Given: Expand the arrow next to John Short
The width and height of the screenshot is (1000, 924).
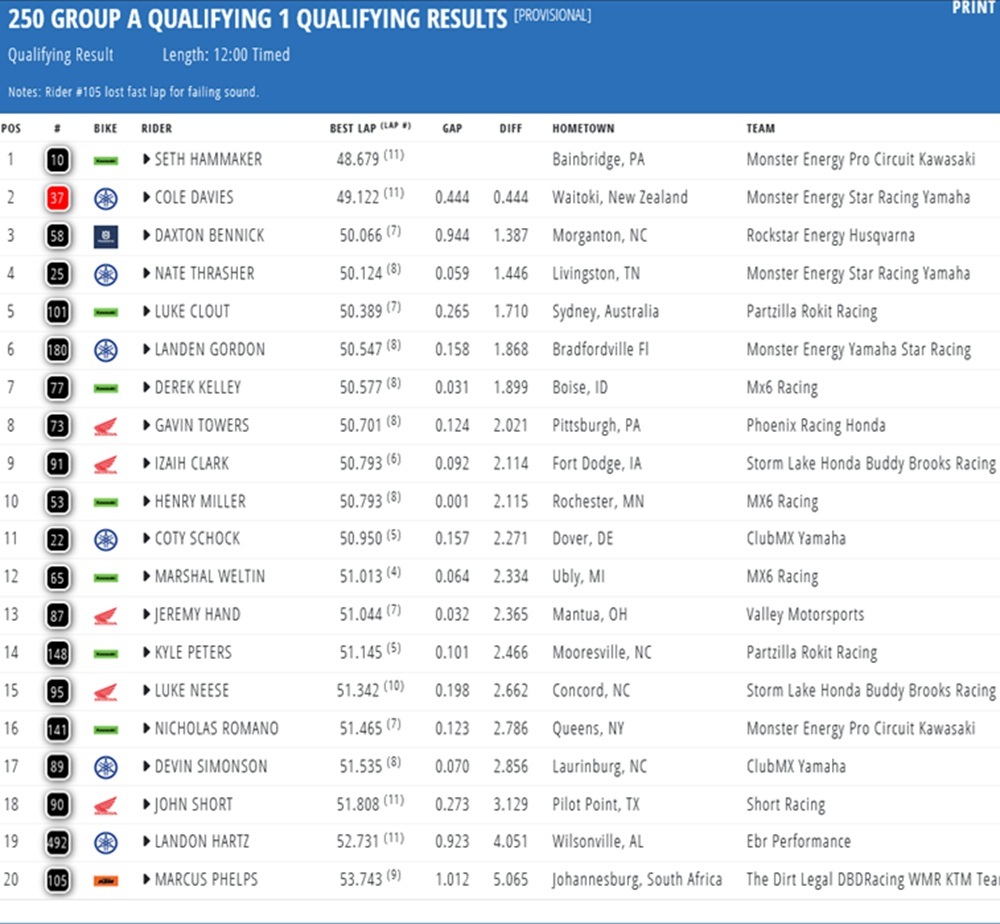Looking at the screenshot, I should [147, 805].
